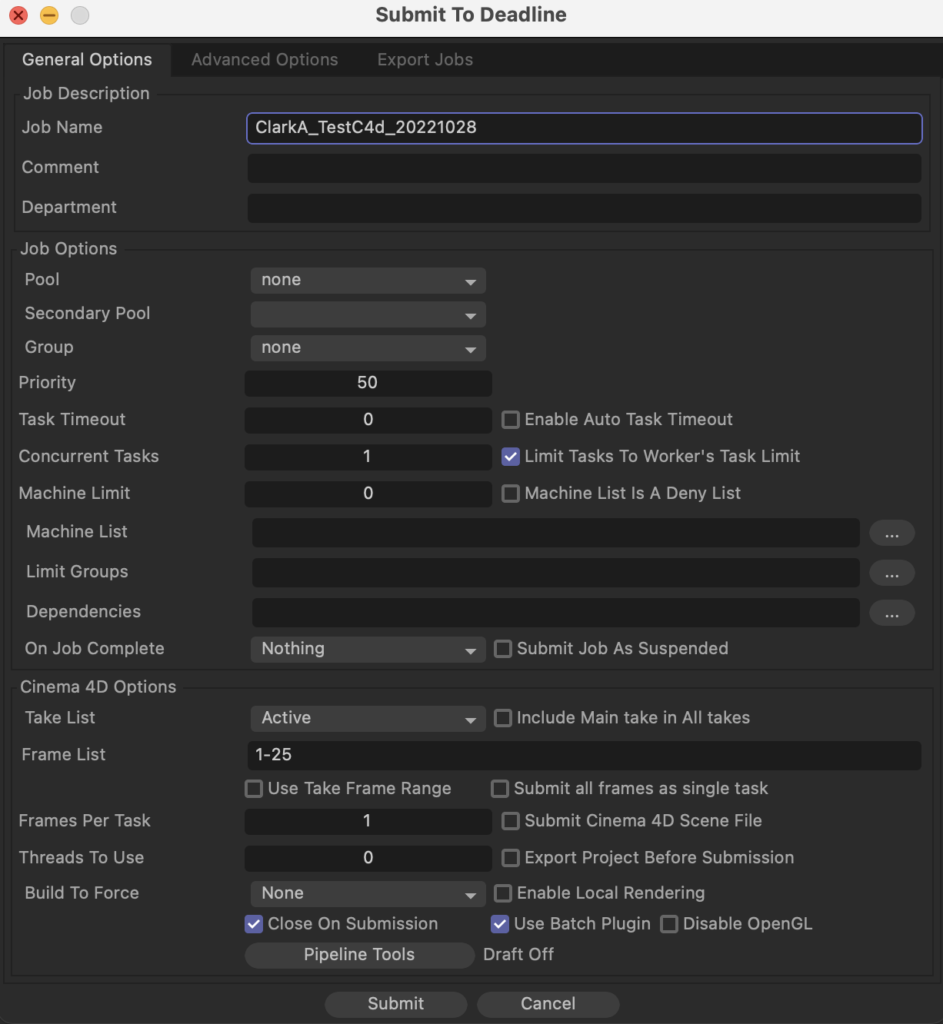Switch to the Advanced Options tab
943x1024 pixels.
tap(264, 59)
